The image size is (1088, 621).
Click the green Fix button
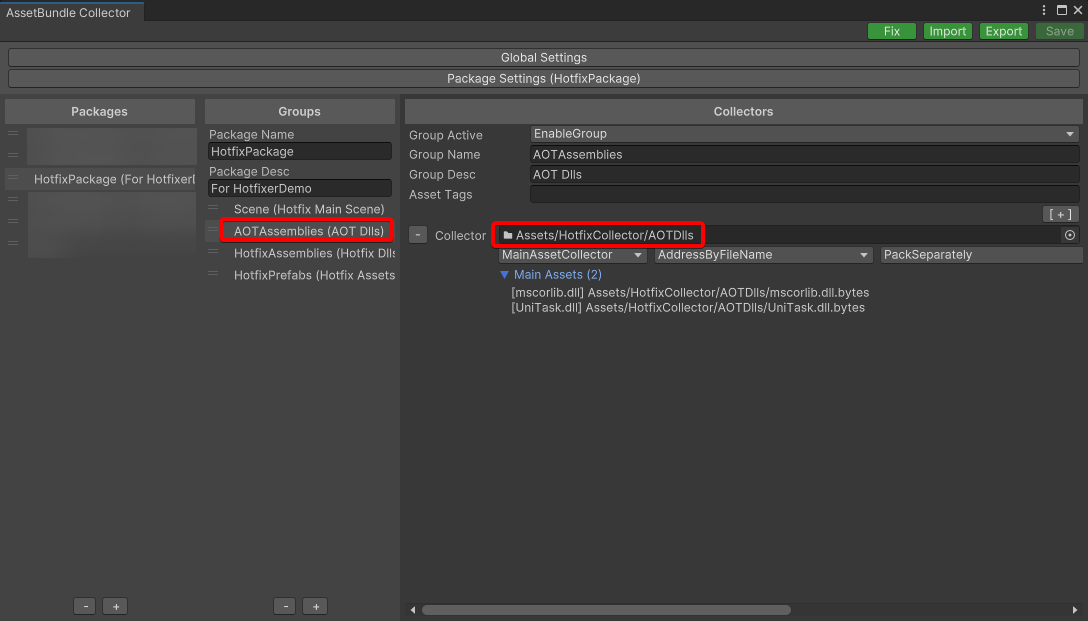(x=891, y=31)
